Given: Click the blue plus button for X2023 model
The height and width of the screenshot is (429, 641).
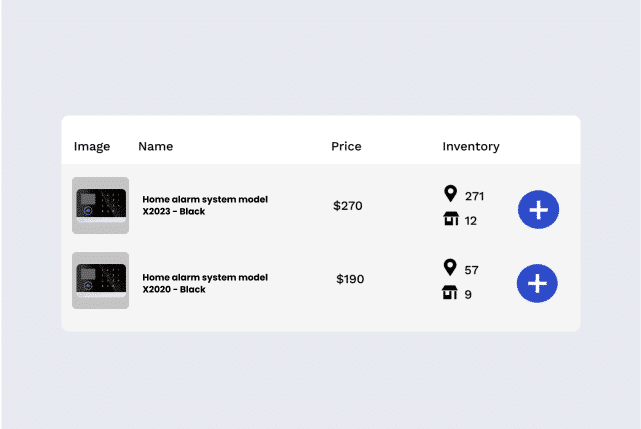Looking at the screenshot, I should click(x=538, y=209).
